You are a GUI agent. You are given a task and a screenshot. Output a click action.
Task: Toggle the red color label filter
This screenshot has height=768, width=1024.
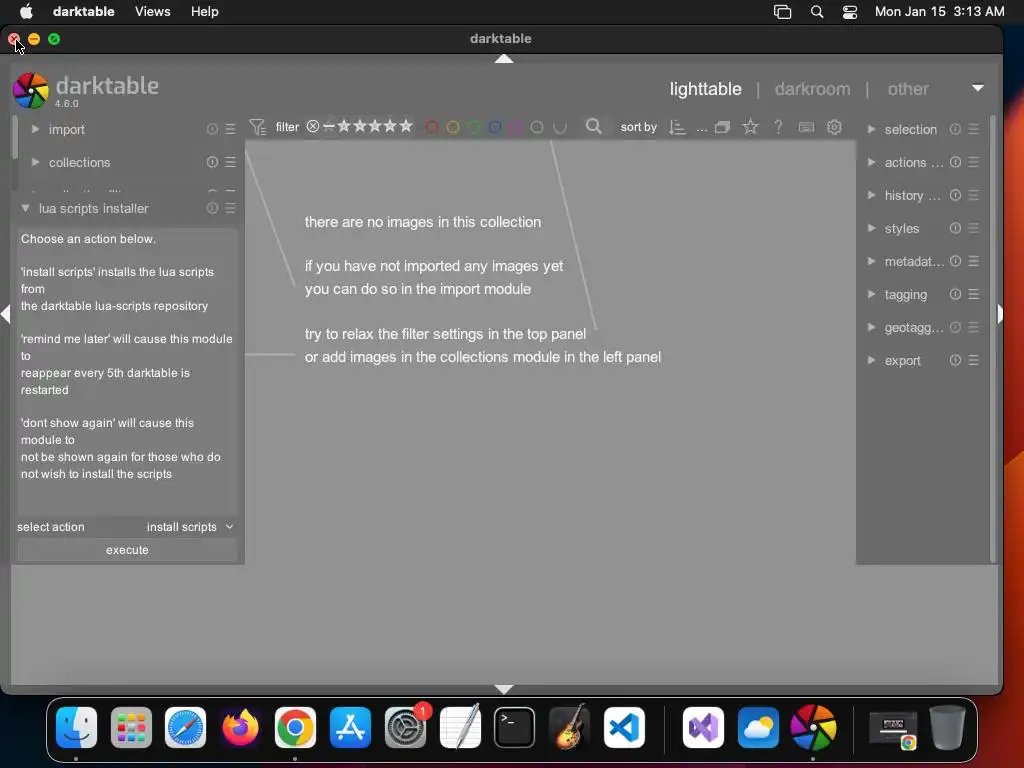point(432,127)
